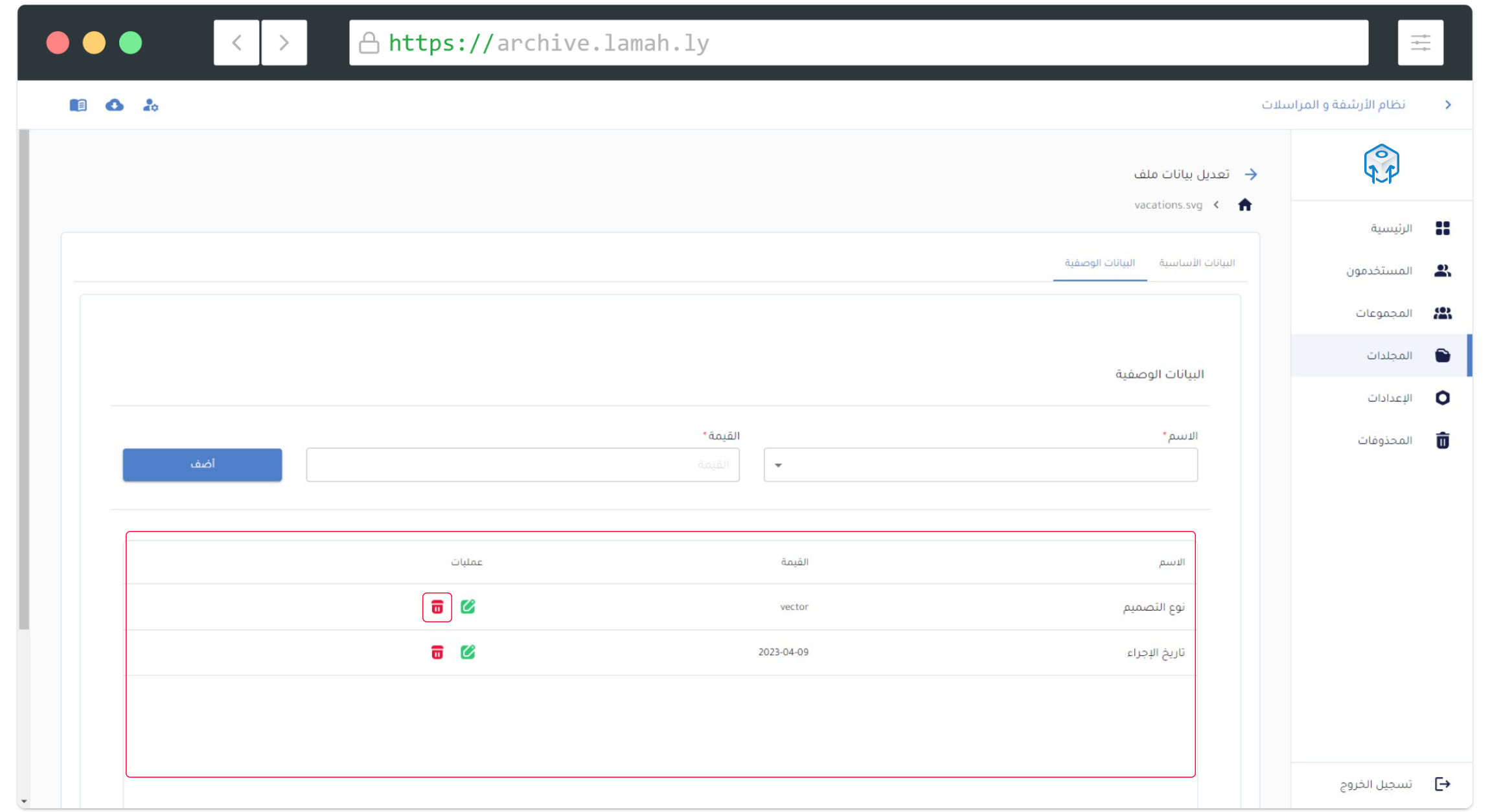
Task: Open the book guide icon in top bar
Action: point(78,105)
